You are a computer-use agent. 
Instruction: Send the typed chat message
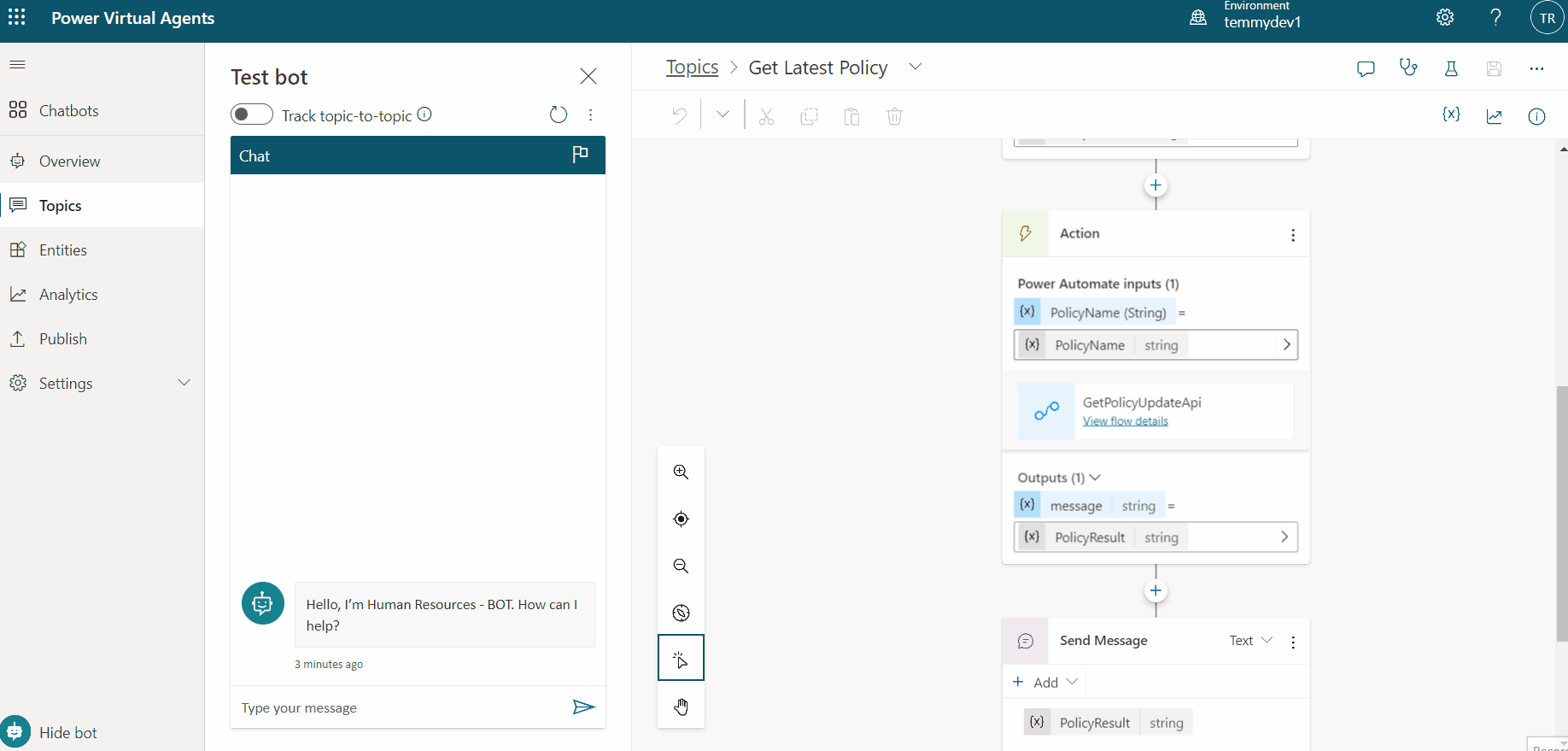[583, 707]
